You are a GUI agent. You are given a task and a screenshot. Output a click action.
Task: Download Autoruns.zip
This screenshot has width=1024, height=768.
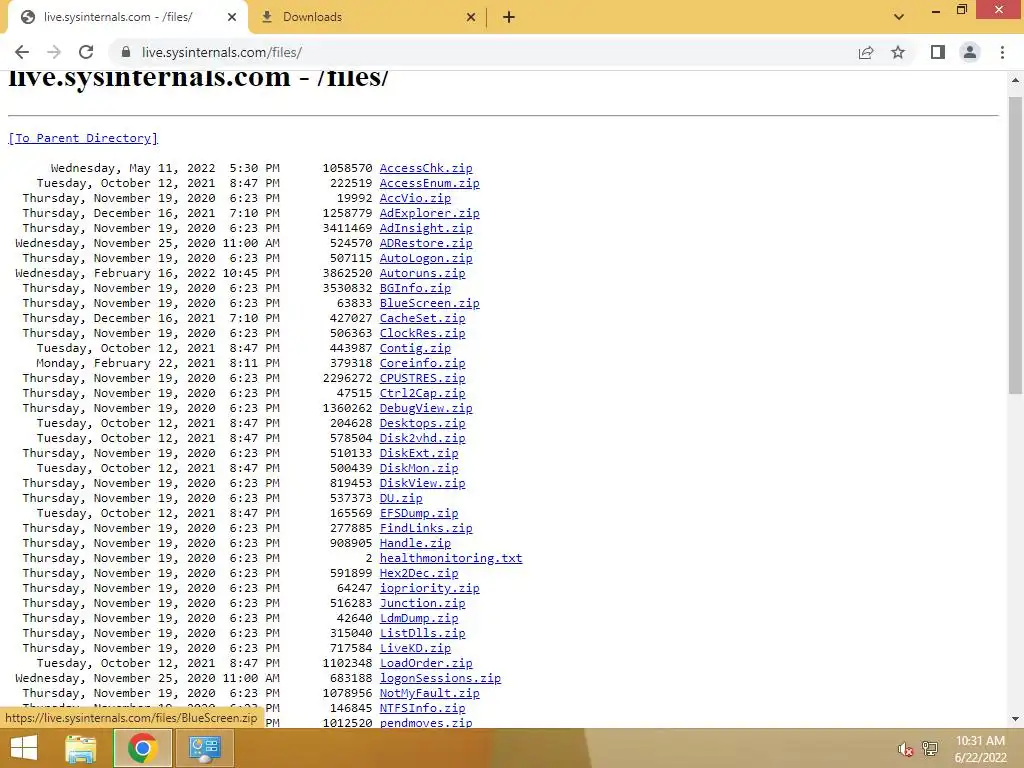pos(423,273)
